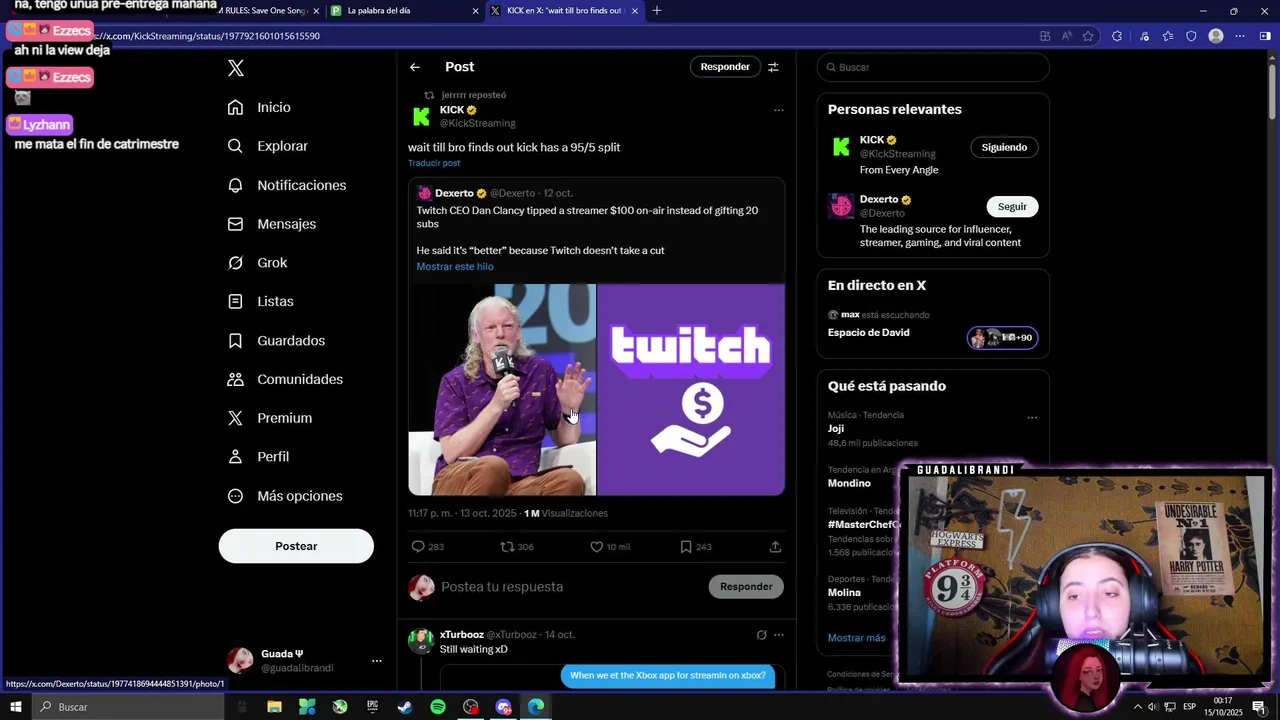Viewport: 1280px width, 720px height.
Task: Click Mostrar más under trends
Action: tap(857, 638)
